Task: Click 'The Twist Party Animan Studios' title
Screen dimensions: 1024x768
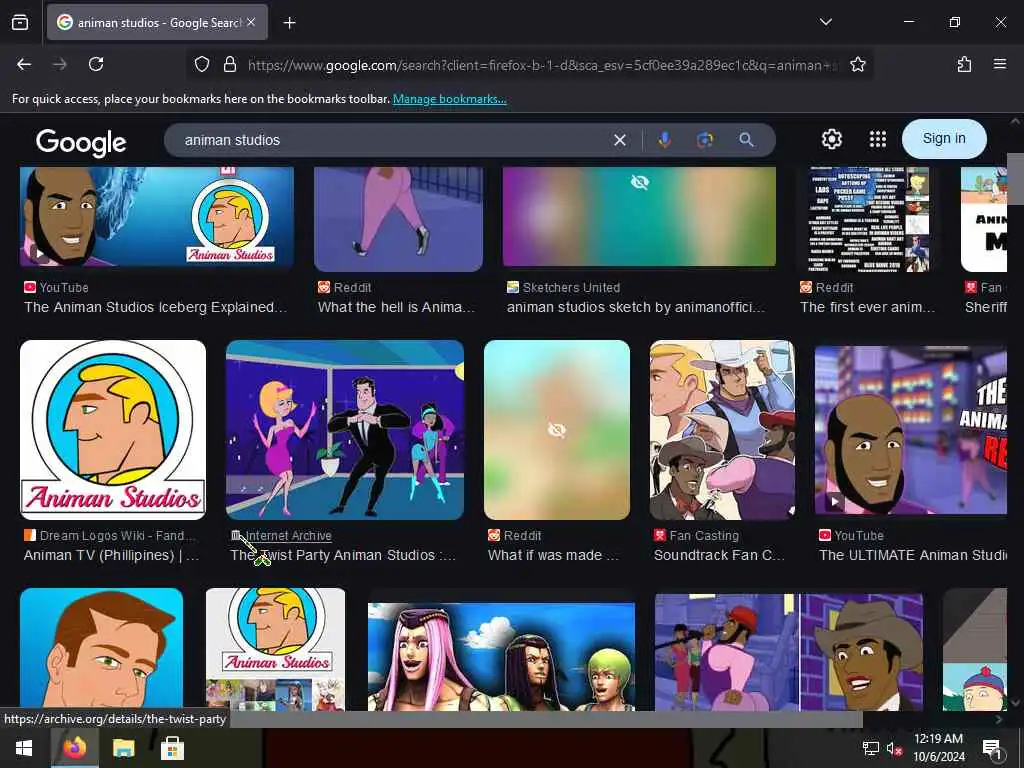Action: point(343,555)
